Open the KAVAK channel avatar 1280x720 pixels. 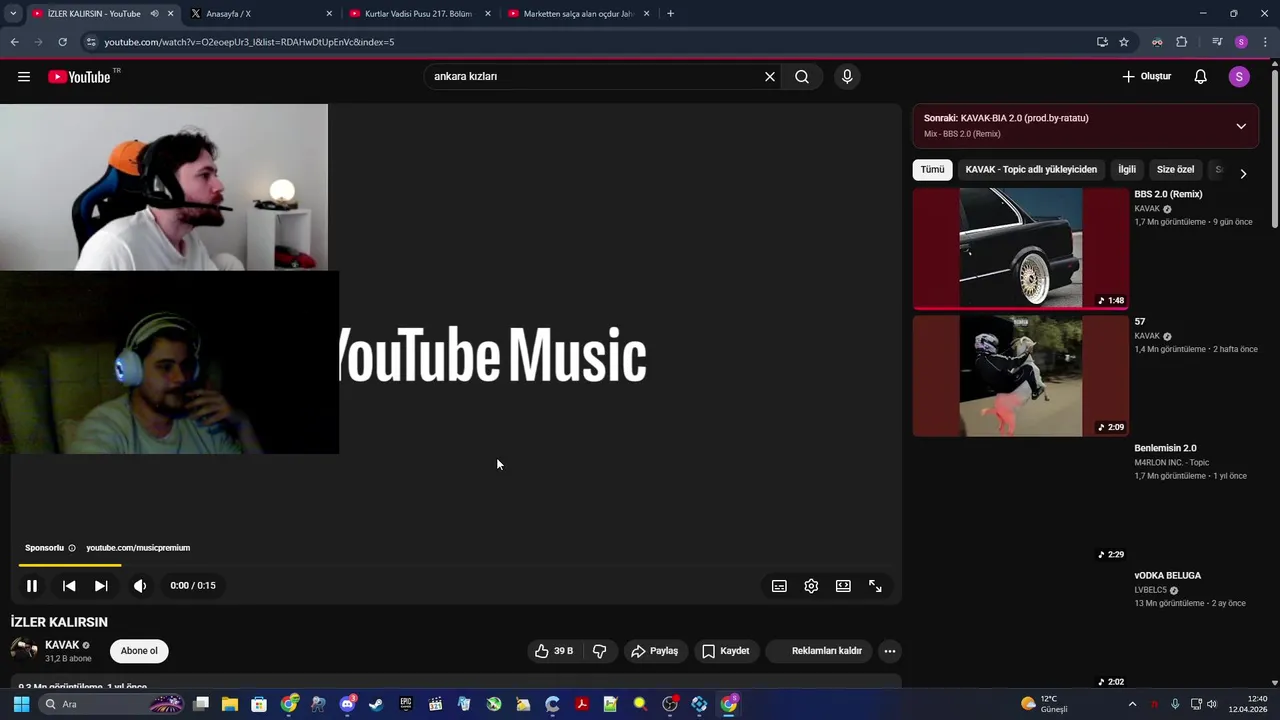[24, 651]
